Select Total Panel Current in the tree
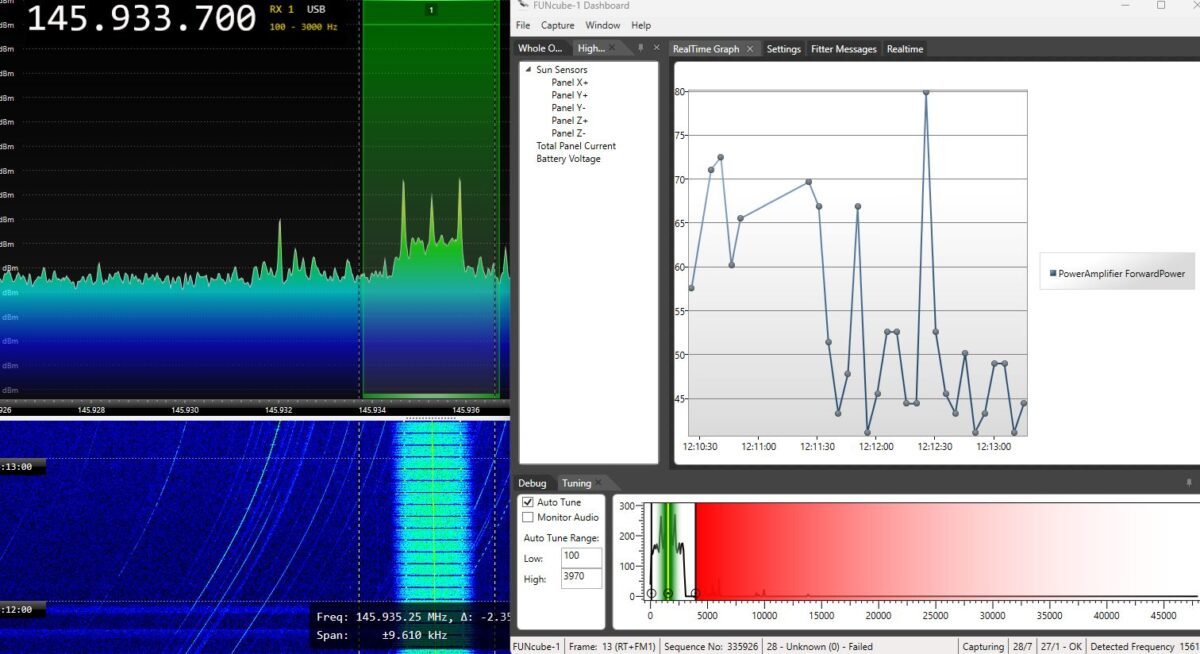1200x654 pixels. (576, 146)
